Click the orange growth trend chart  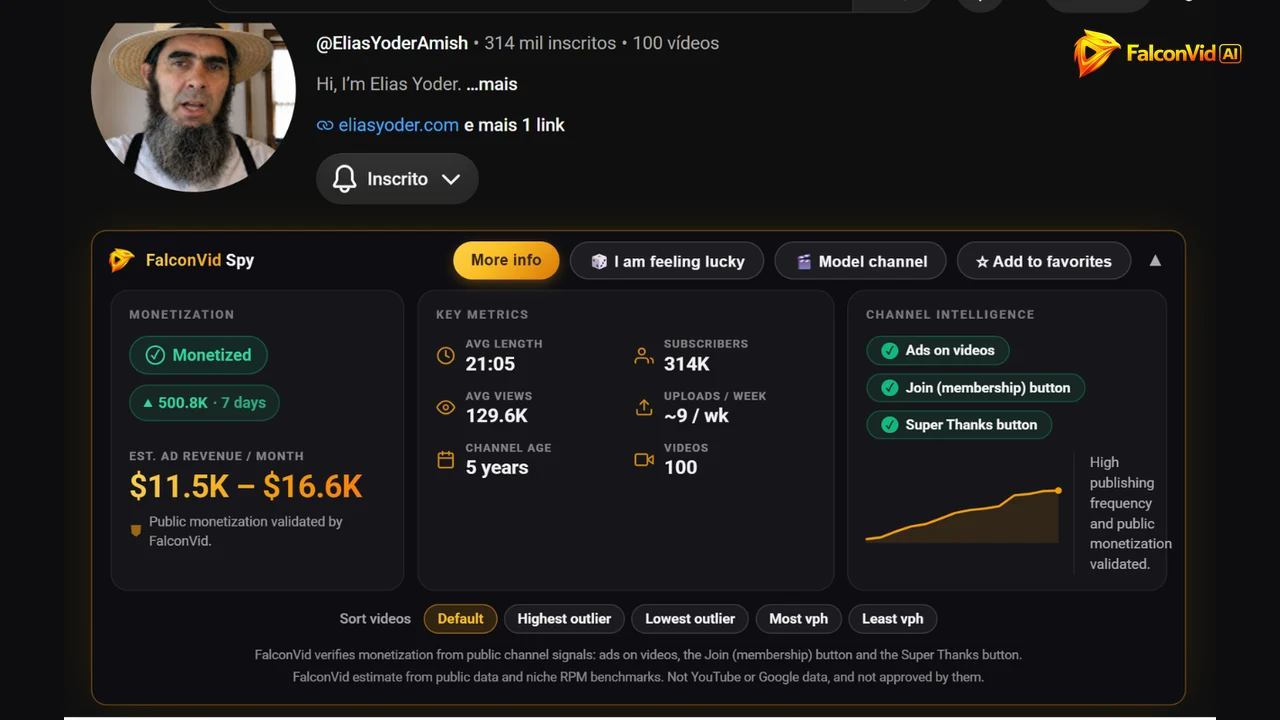pos(963,516)
